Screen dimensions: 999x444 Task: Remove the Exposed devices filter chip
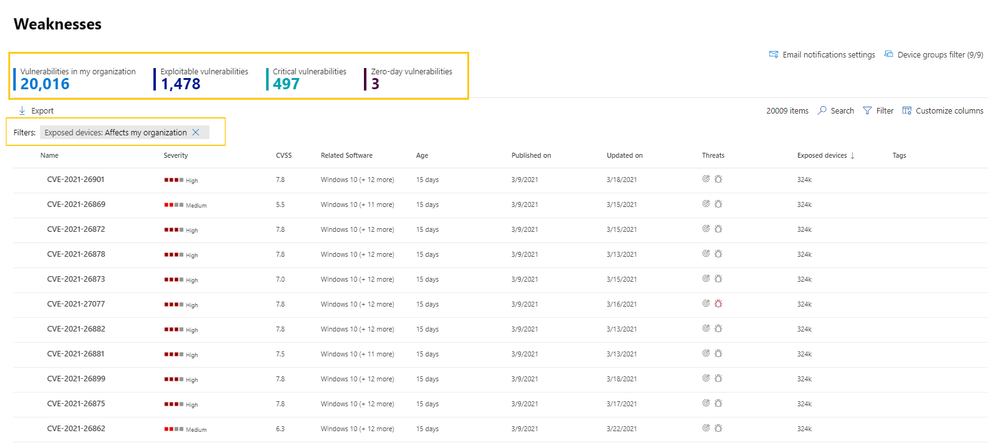coord(196,133)
